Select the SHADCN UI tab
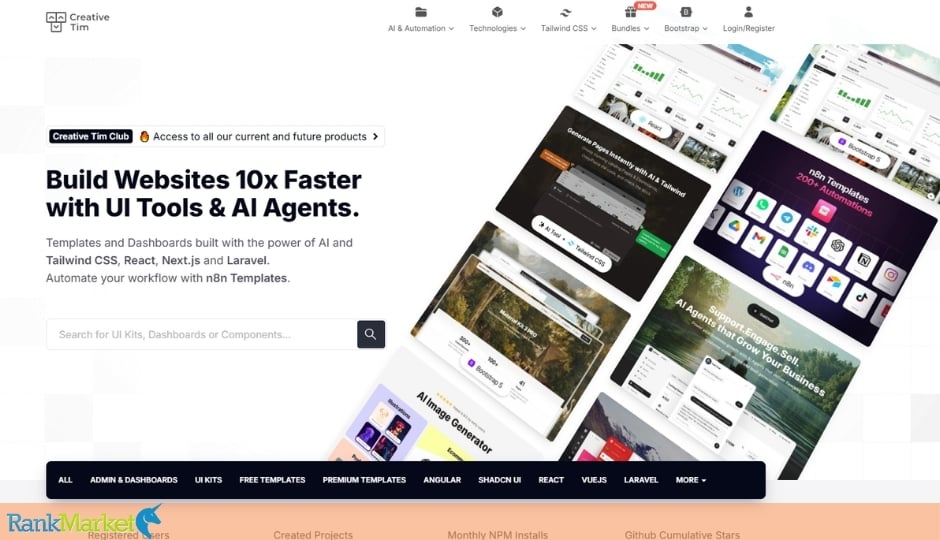 tap(499, 480)
